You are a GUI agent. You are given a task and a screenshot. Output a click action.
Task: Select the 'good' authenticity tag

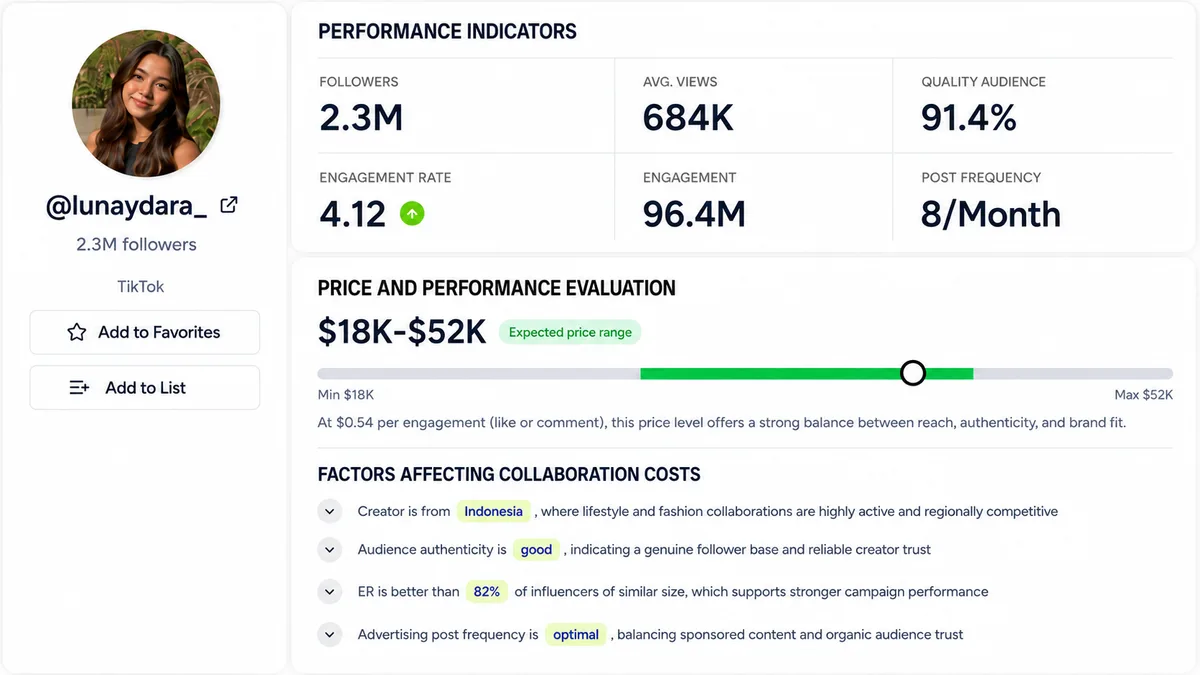[x=537, y=549]
